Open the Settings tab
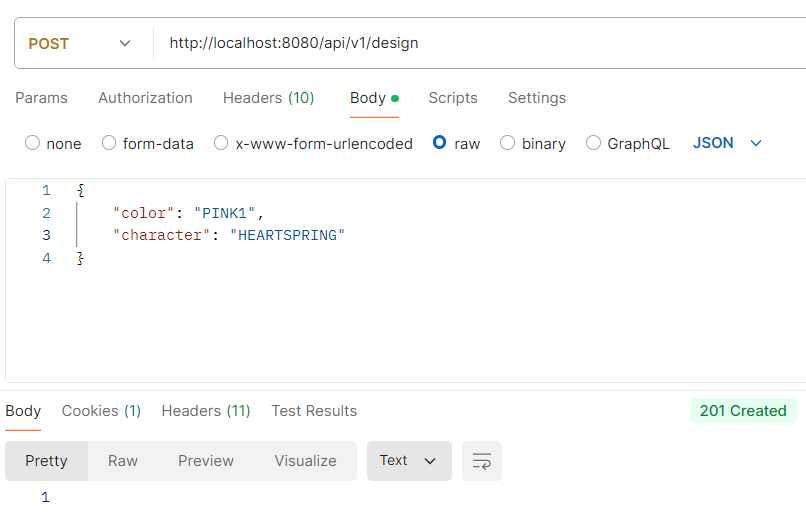 [537, 98]
